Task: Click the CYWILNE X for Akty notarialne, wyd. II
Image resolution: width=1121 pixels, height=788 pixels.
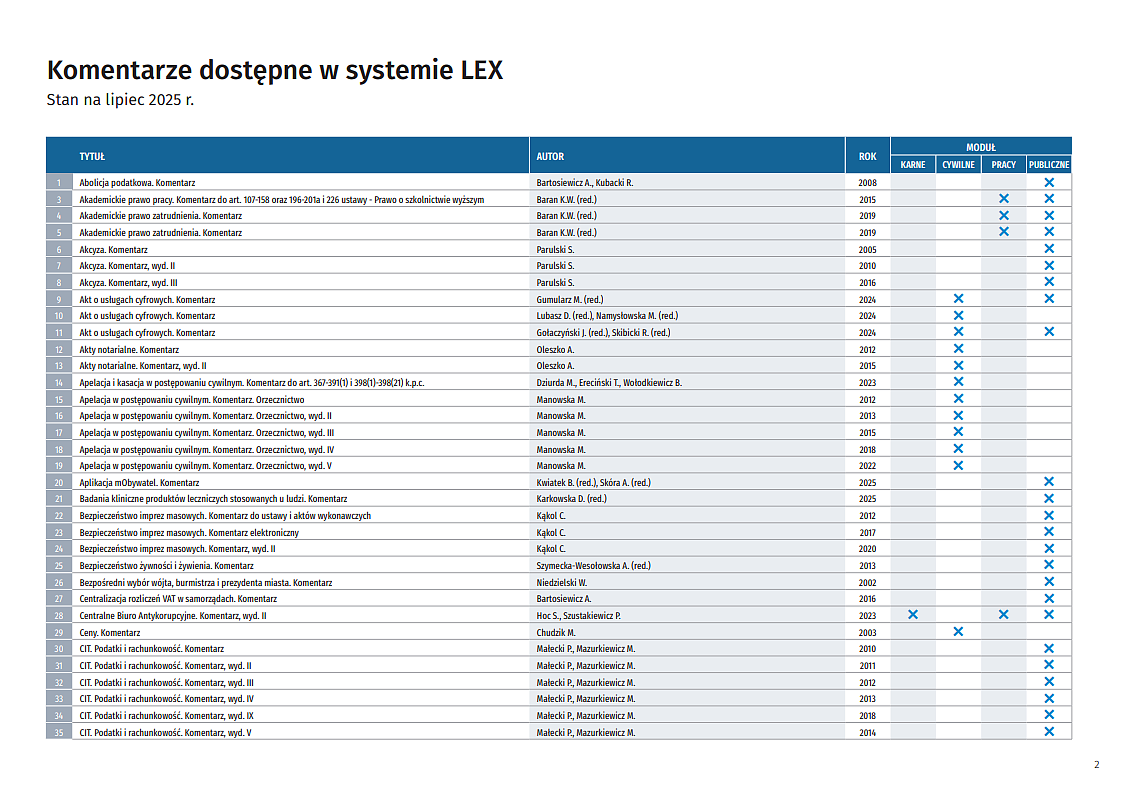Action: pos(958,365)
